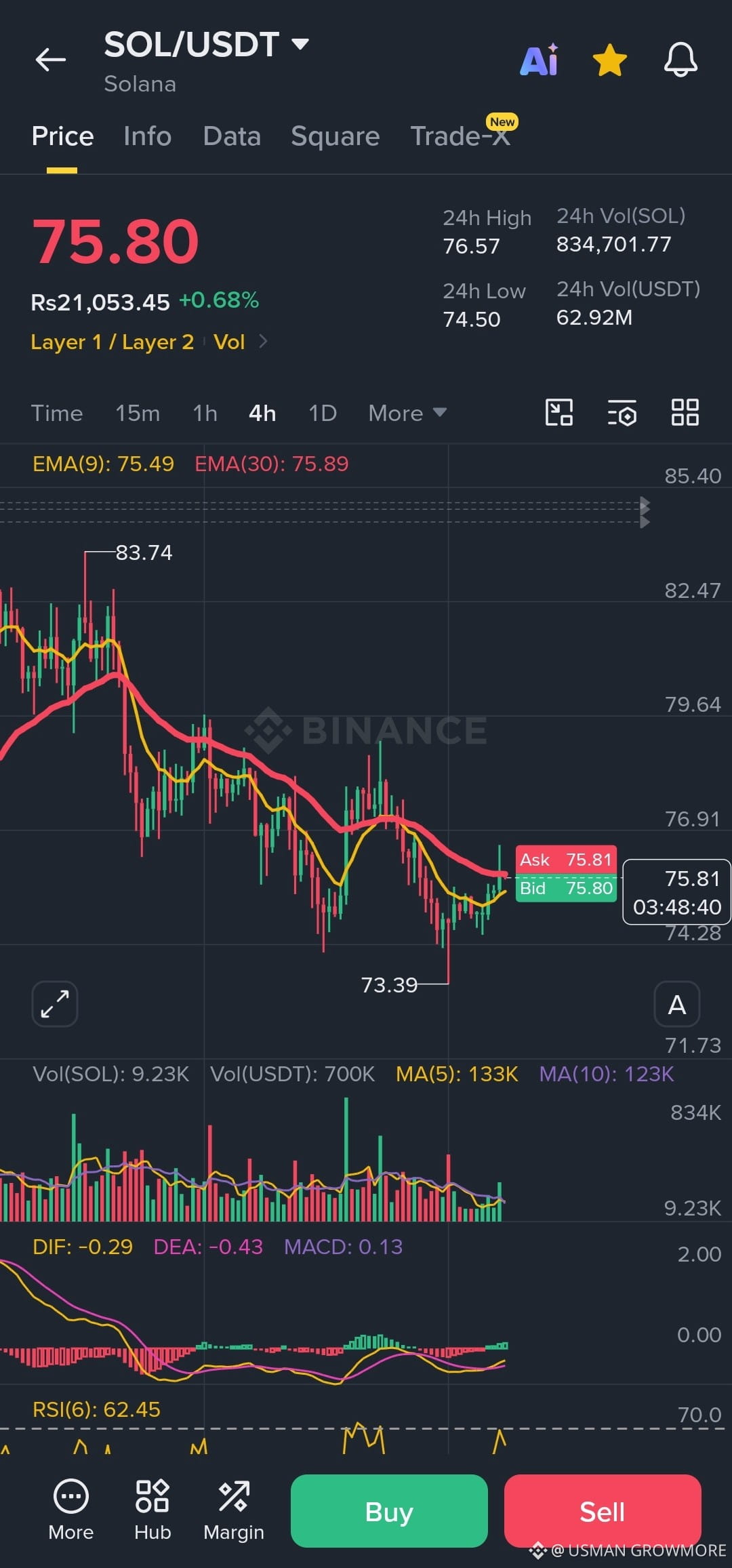Screen dimensions: 732x1568
Task: Open the chart layout grid icon
Action: click(x=685, y=412)
